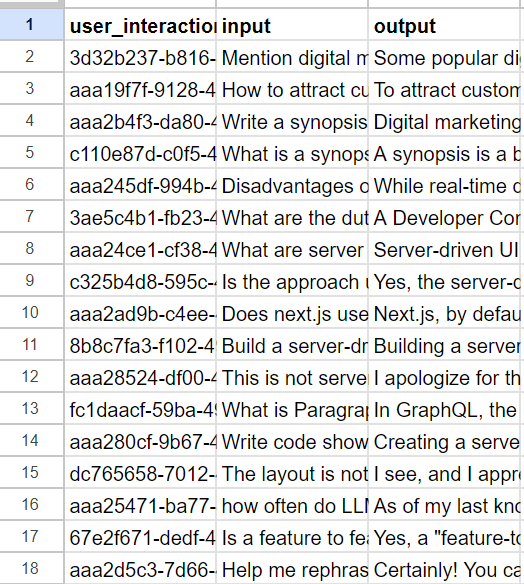The height and width of the screenshot is (584, 524).
Task: Select row header 15
Action: pyautogui.click(x=32, y=473)
